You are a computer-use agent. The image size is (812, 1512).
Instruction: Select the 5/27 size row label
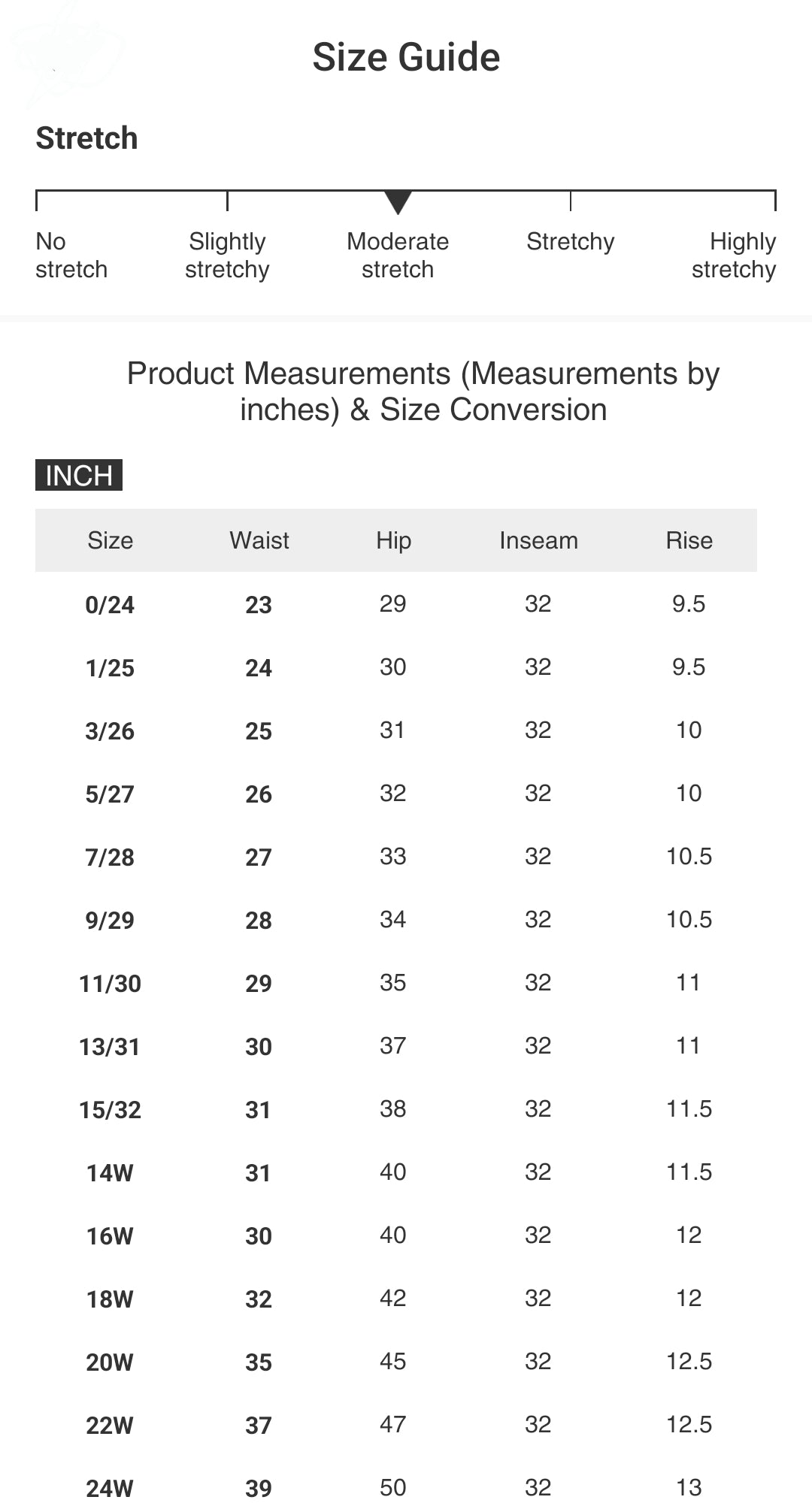pyautogui.click(x=110, y=794)
